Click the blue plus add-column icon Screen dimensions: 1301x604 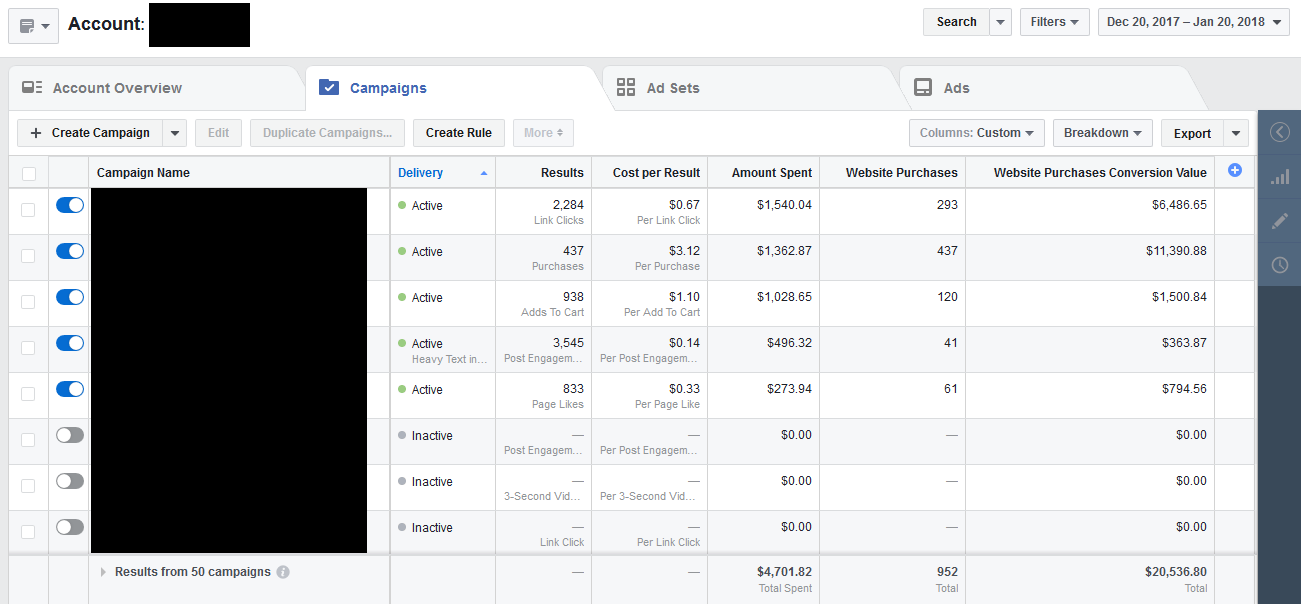(1234, 171)
